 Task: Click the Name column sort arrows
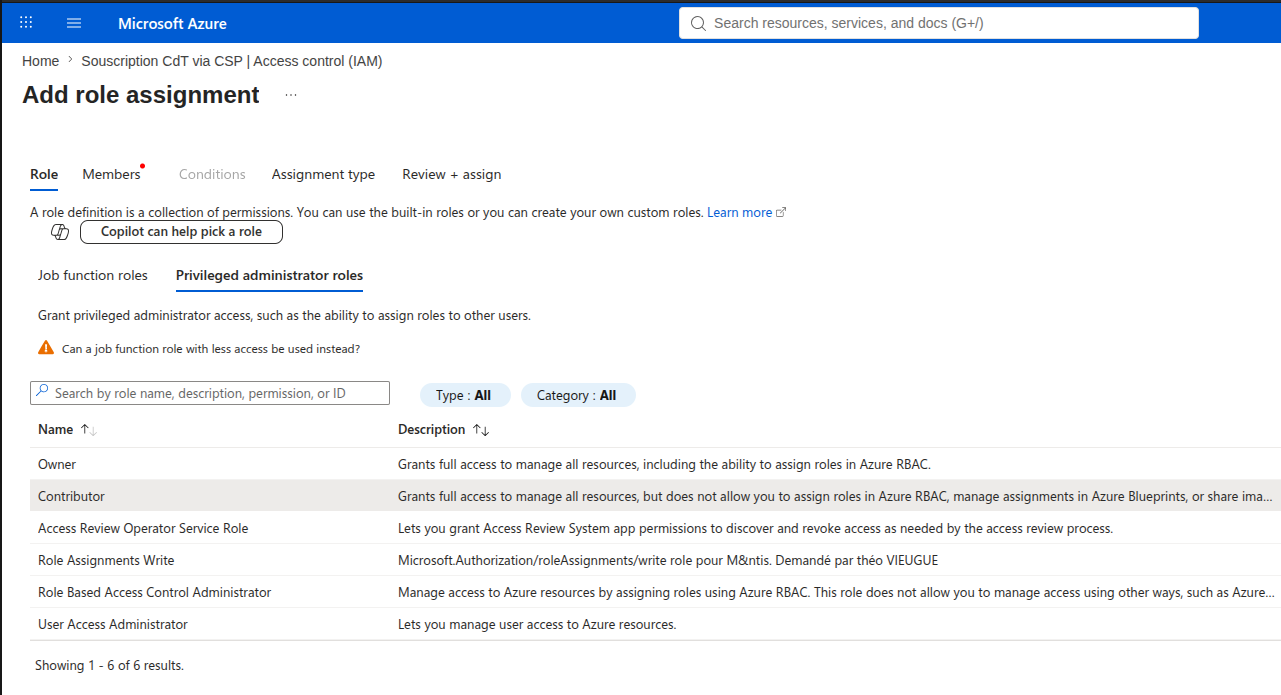coord(88,430)
